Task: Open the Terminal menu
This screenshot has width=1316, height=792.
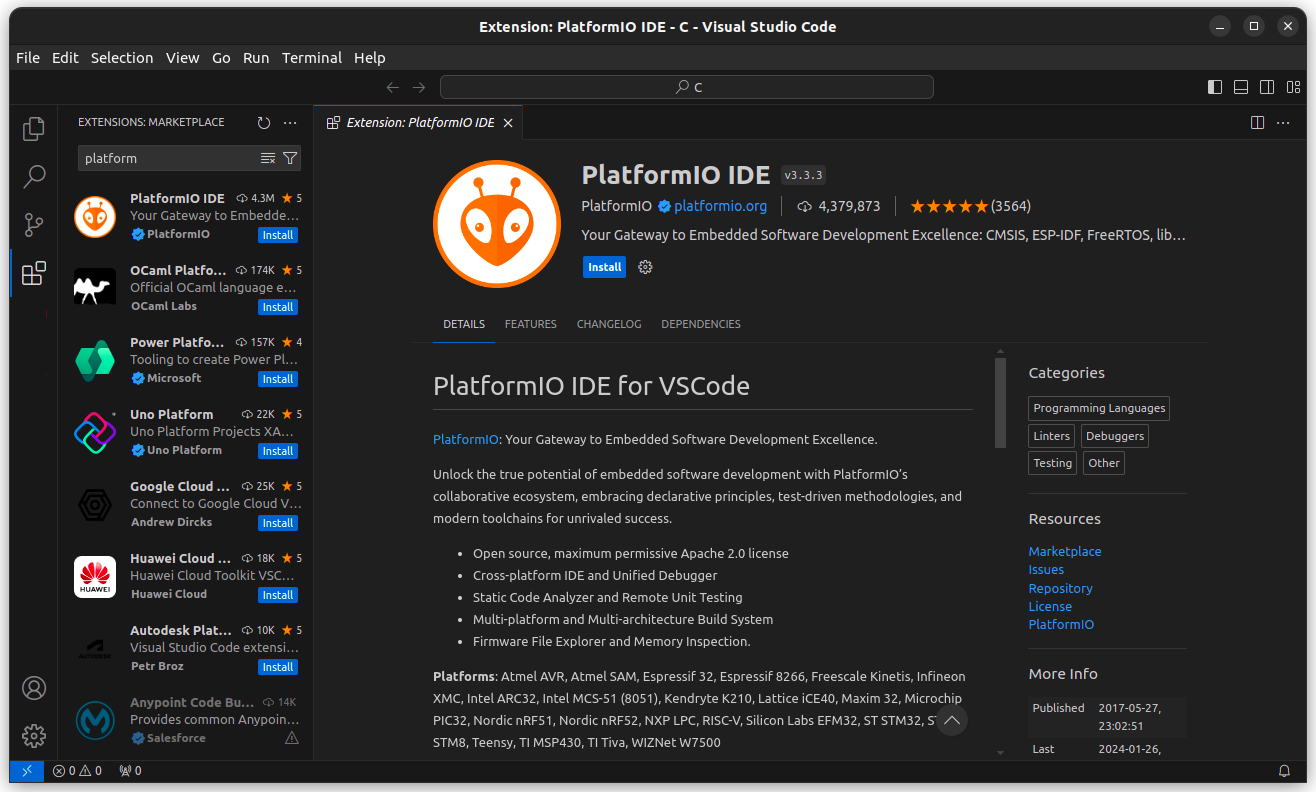Action: [x=311, y=57]
